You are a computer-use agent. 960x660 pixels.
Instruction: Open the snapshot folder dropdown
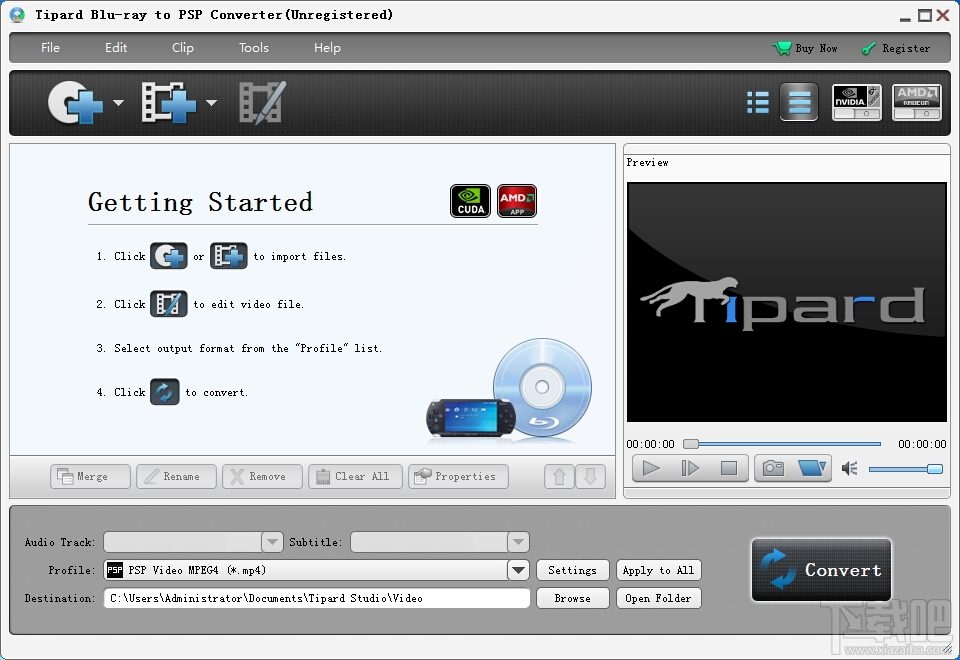(x=812, y=468)
